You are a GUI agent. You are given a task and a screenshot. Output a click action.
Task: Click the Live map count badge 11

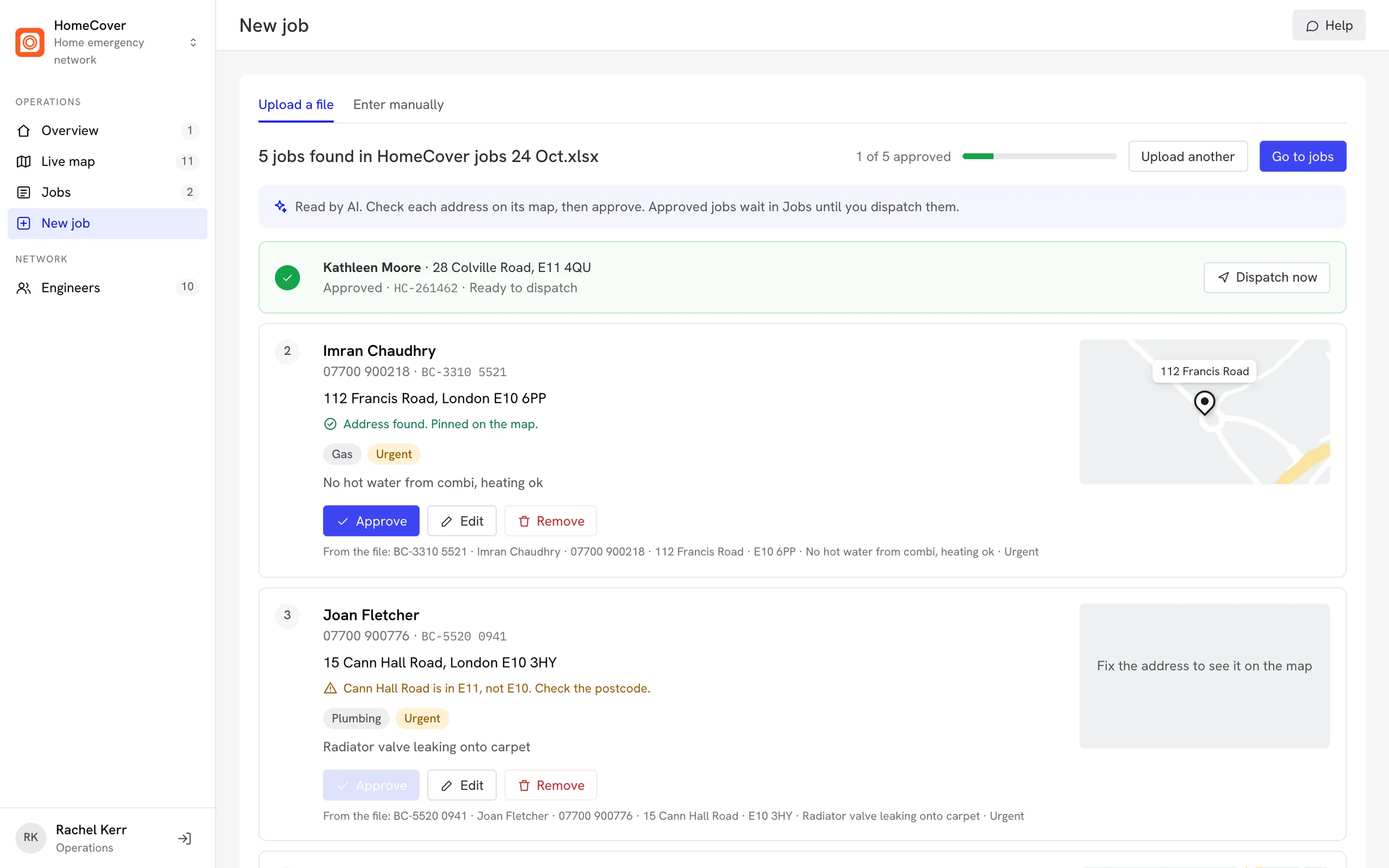(x=187, y=161)
